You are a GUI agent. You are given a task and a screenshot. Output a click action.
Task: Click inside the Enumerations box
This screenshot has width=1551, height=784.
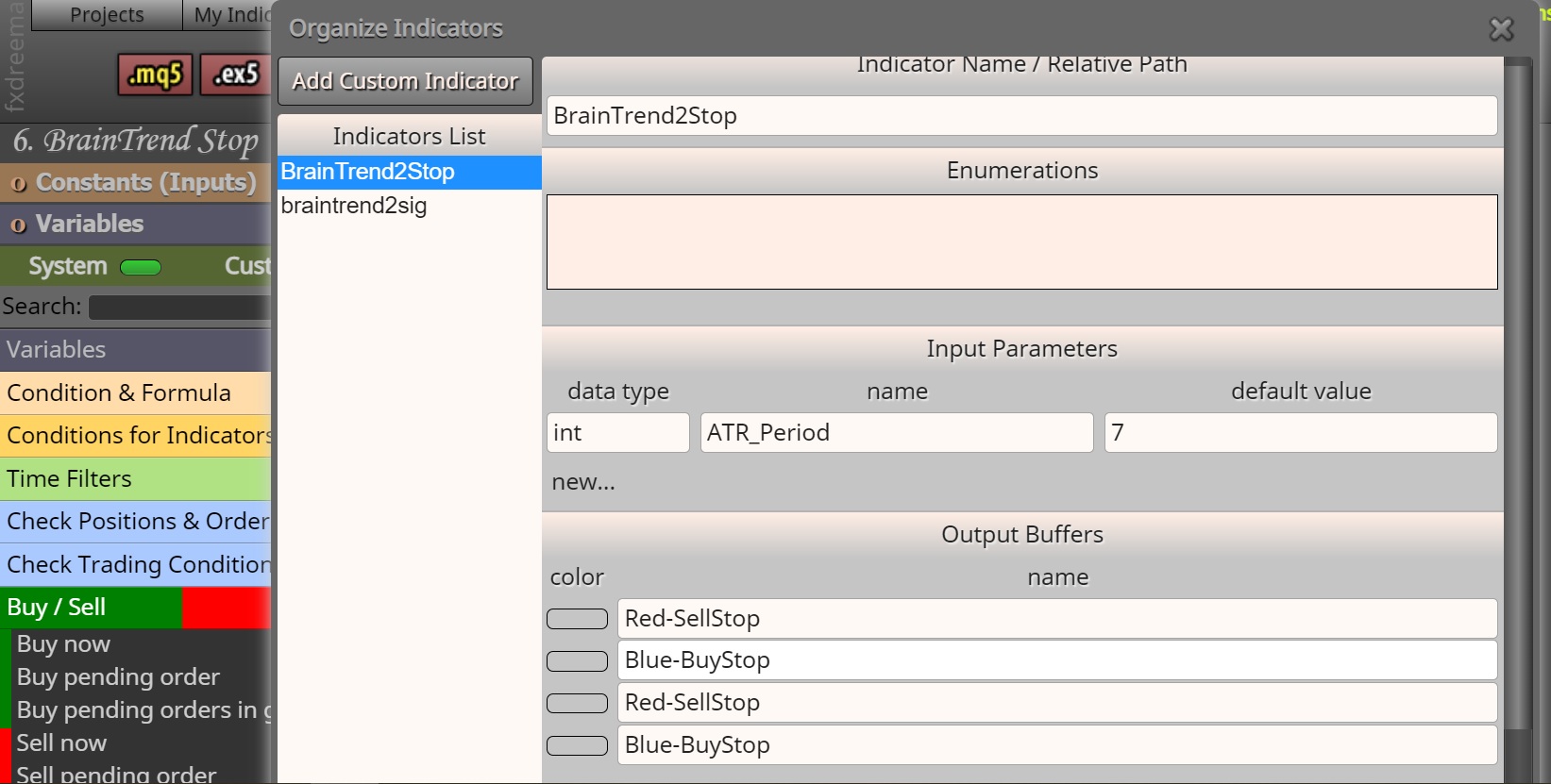[1021, 242]
